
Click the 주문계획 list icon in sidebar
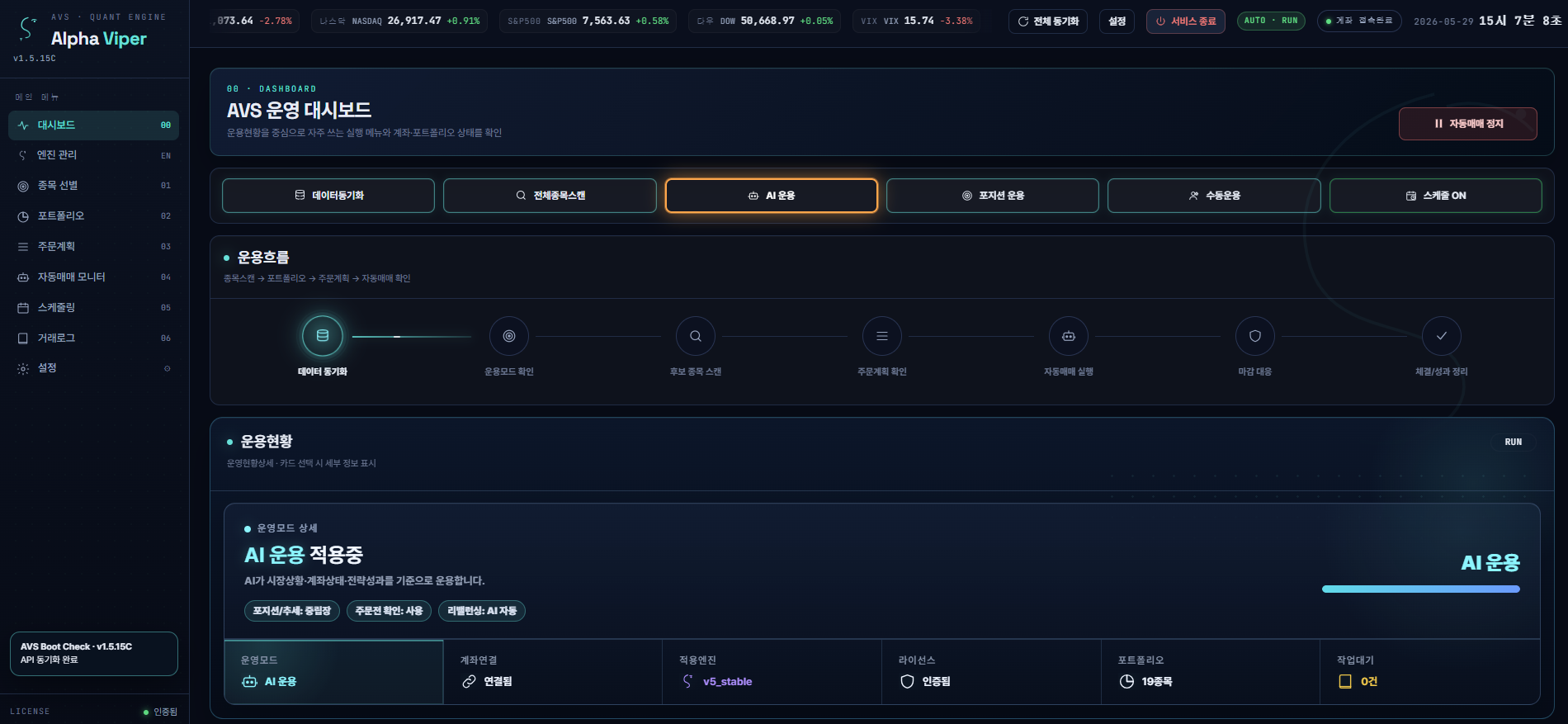(23, 247)
